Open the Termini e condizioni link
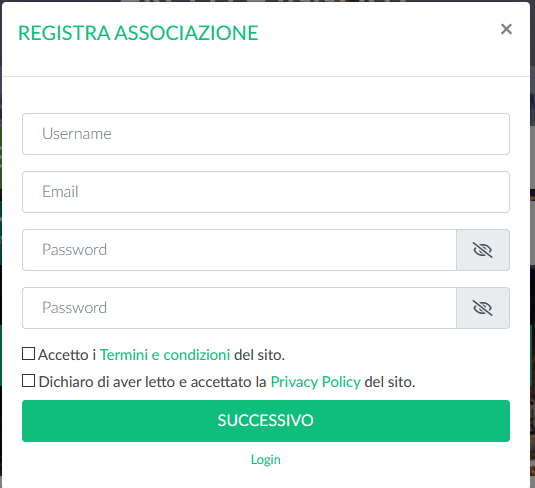This screenshot has width=535, height=488. (165, 355)
